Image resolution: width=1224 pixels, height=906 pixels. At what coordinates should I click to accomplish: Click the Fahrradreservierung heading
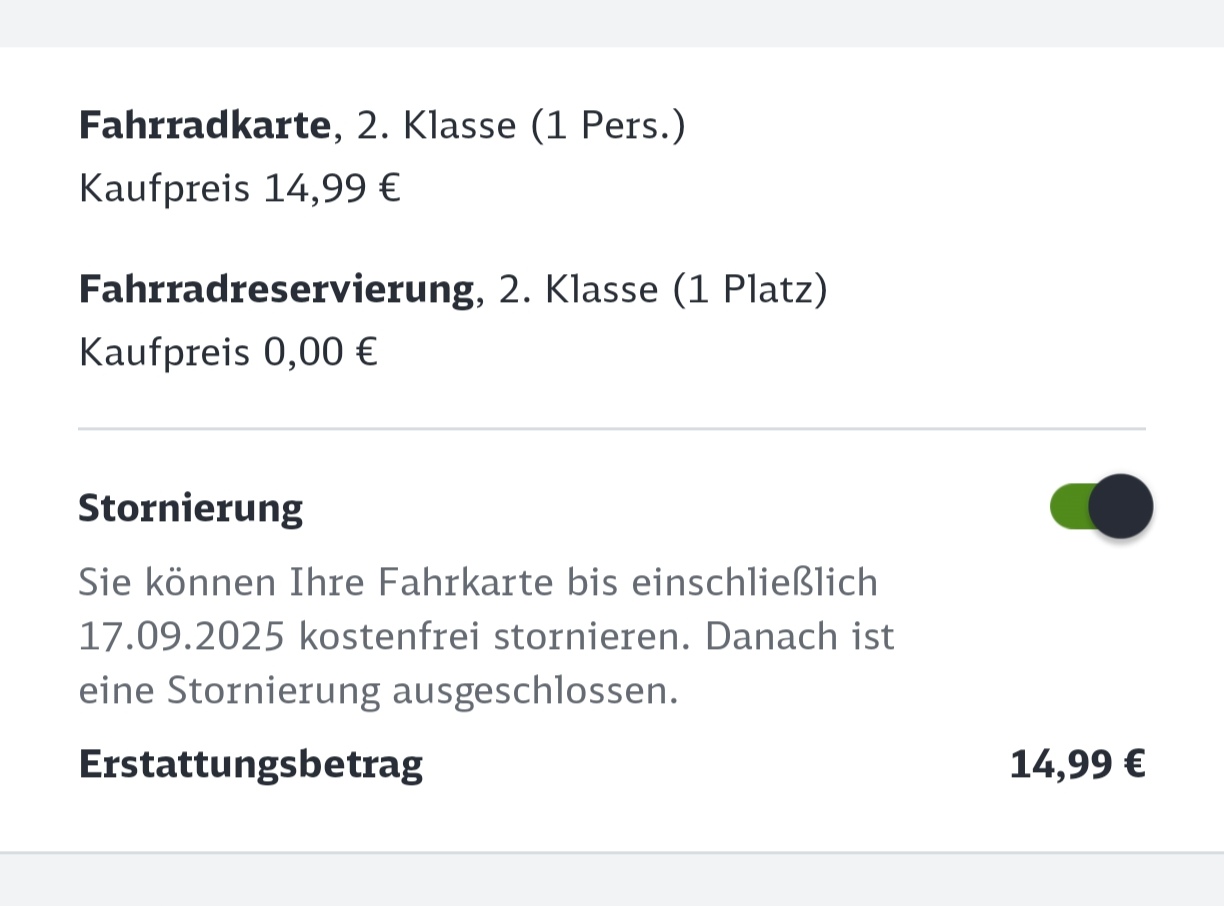pos(276,290)
